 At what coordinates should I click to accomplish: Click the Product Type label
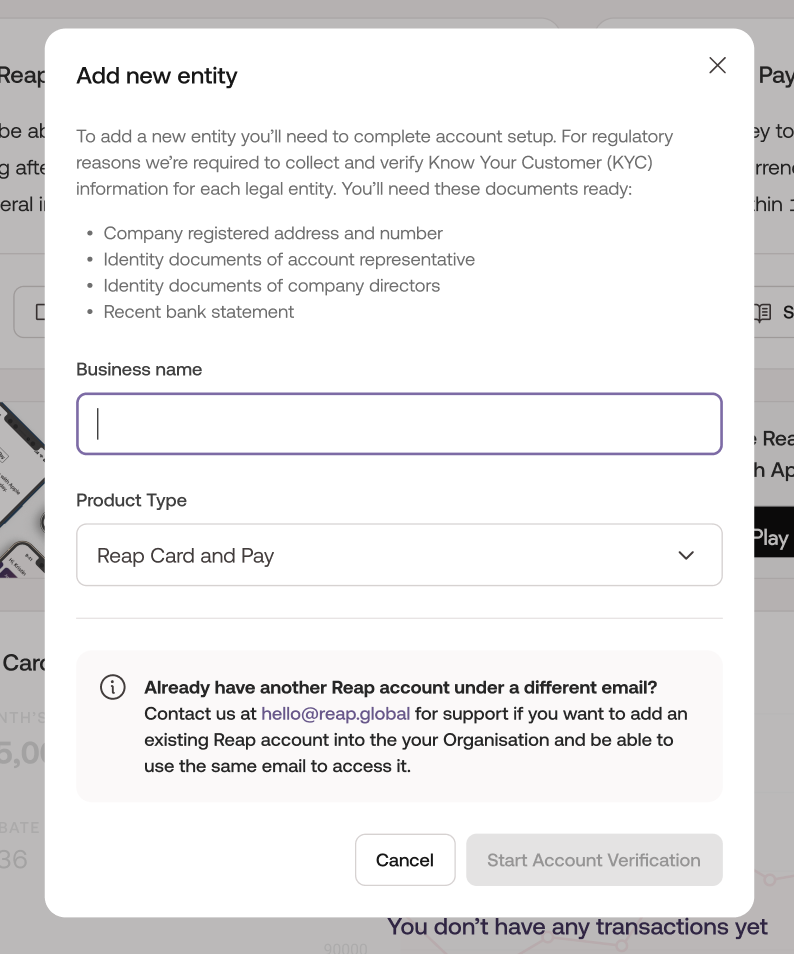(131, 500)
